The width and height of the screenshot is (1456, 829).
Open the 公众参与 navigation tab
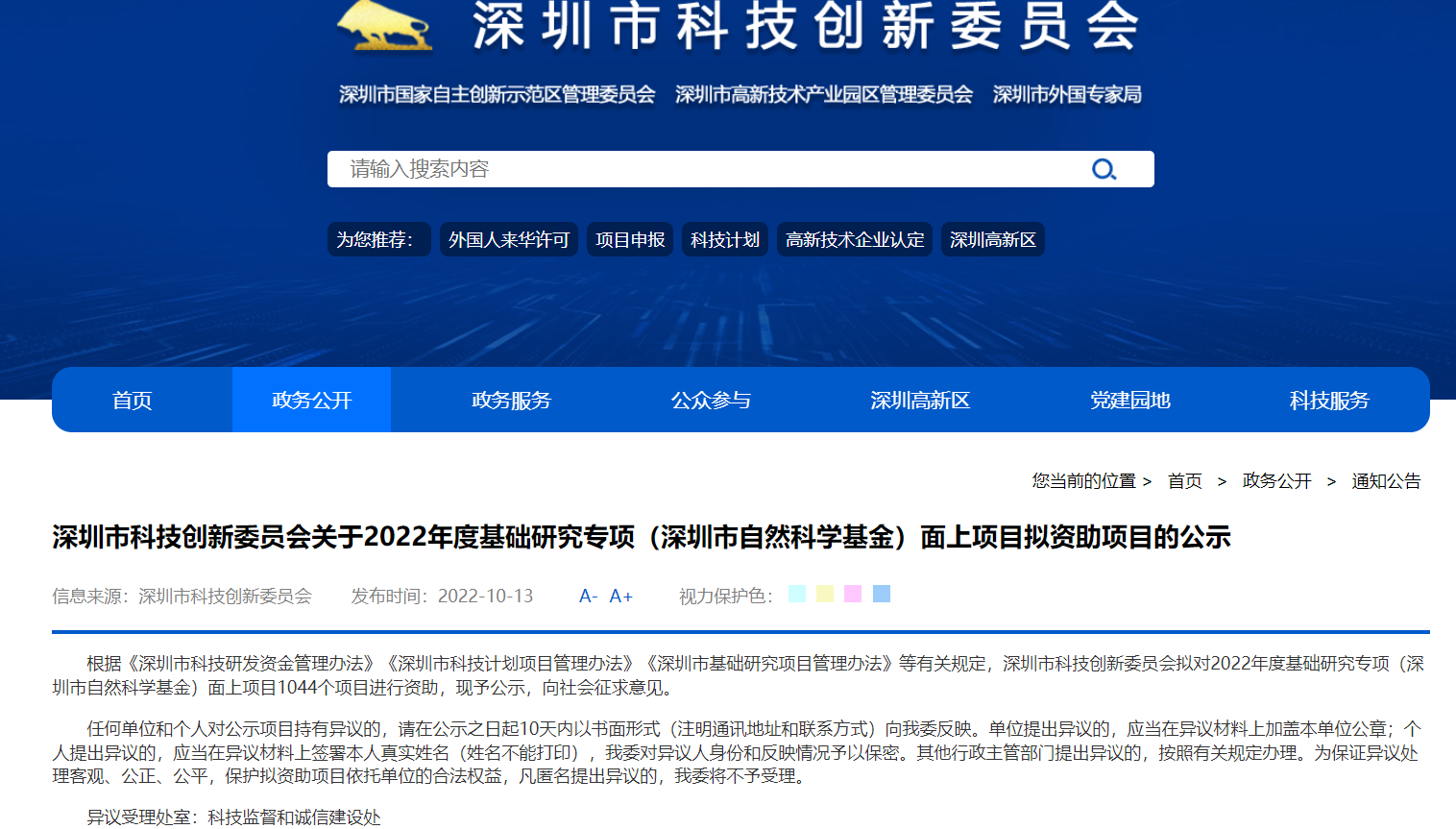711,401
